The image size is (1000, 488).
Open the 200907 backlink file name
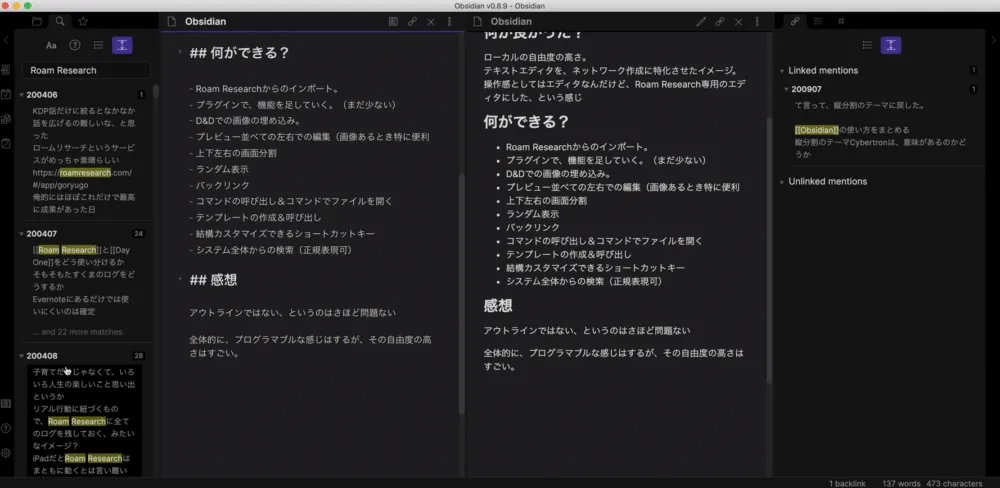pyautogui.click(x=807, y=89)
